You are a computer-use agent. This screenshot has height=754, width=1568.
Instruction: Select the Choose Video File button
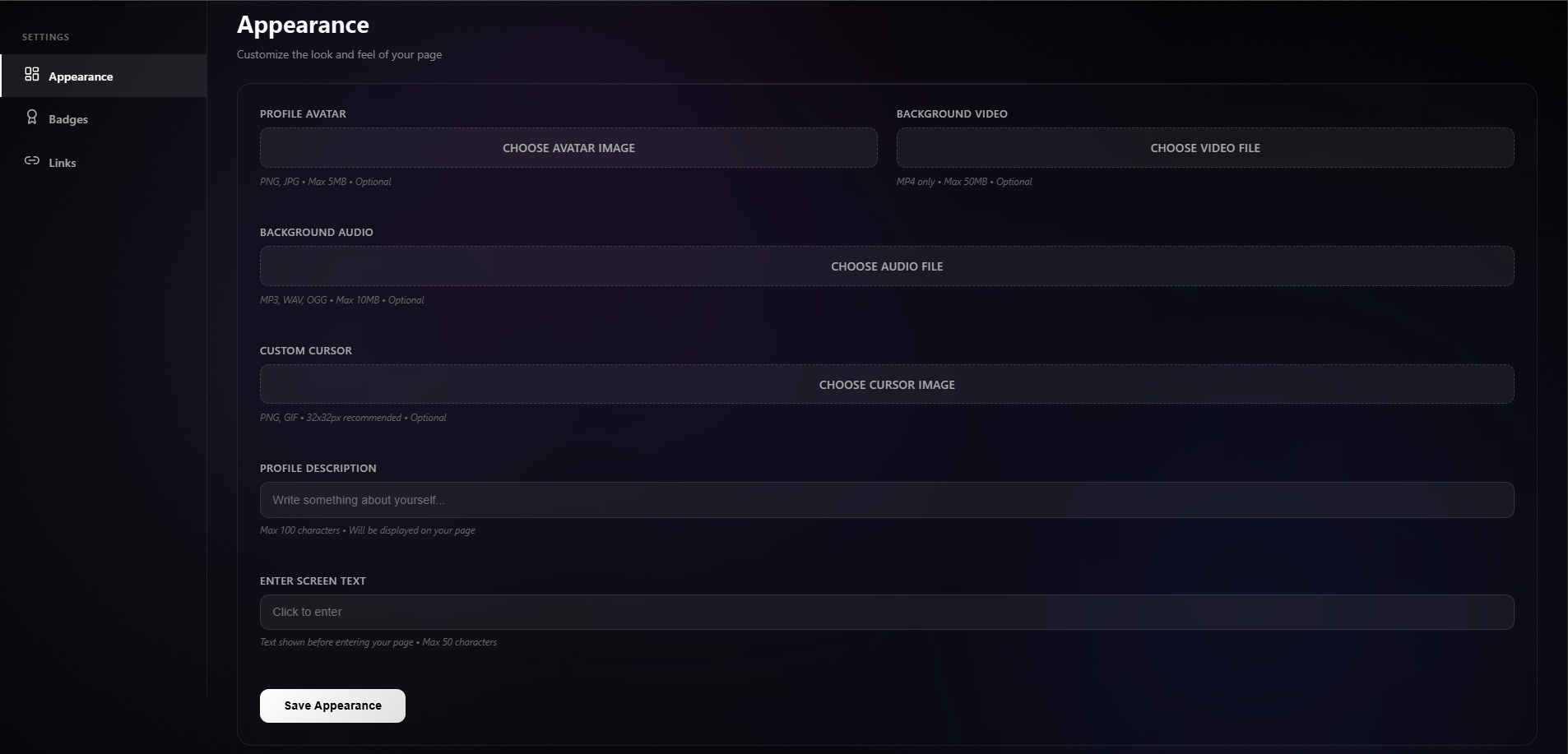click(x=1204, y=148)
